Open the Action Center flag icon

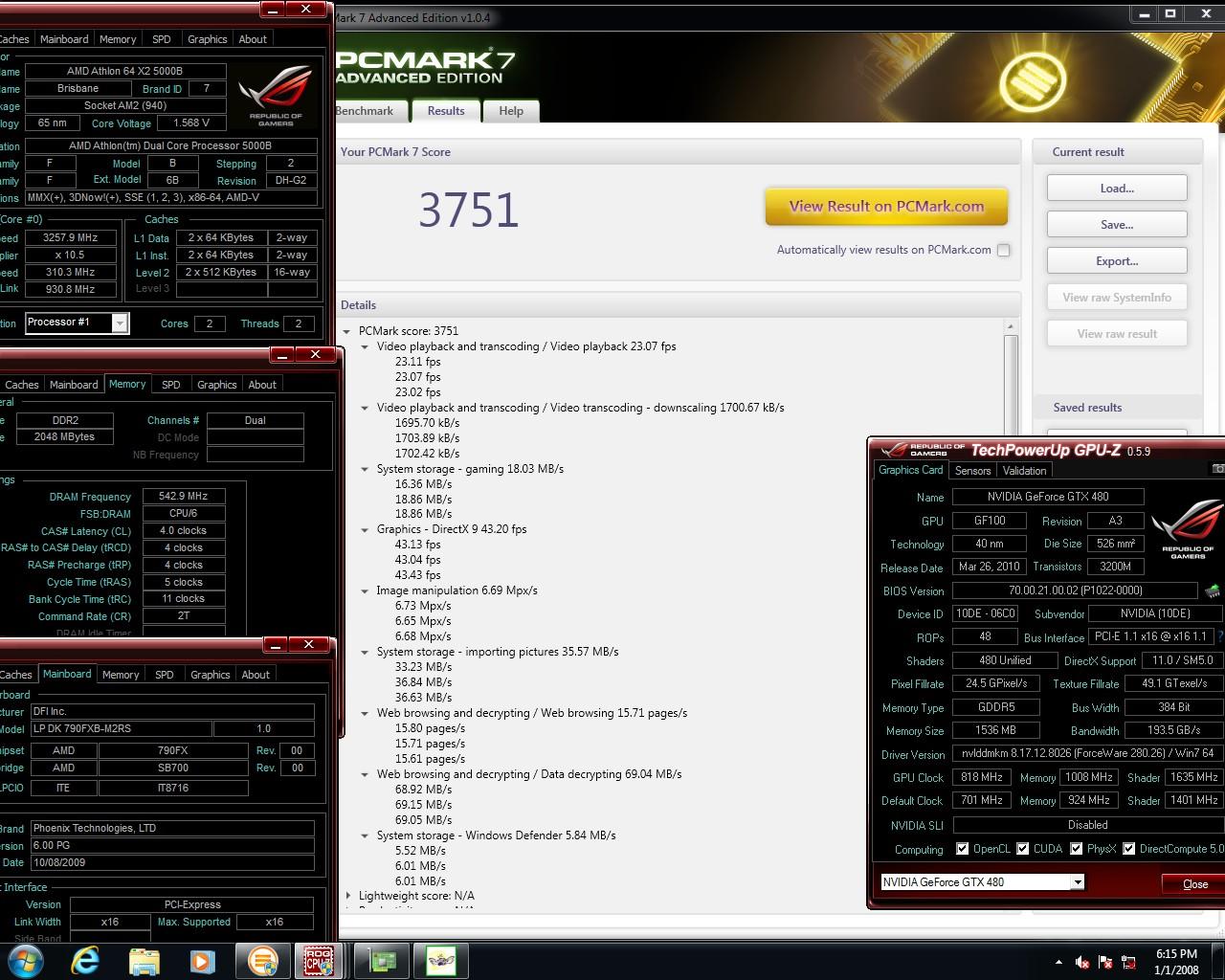click(1105, 962)
